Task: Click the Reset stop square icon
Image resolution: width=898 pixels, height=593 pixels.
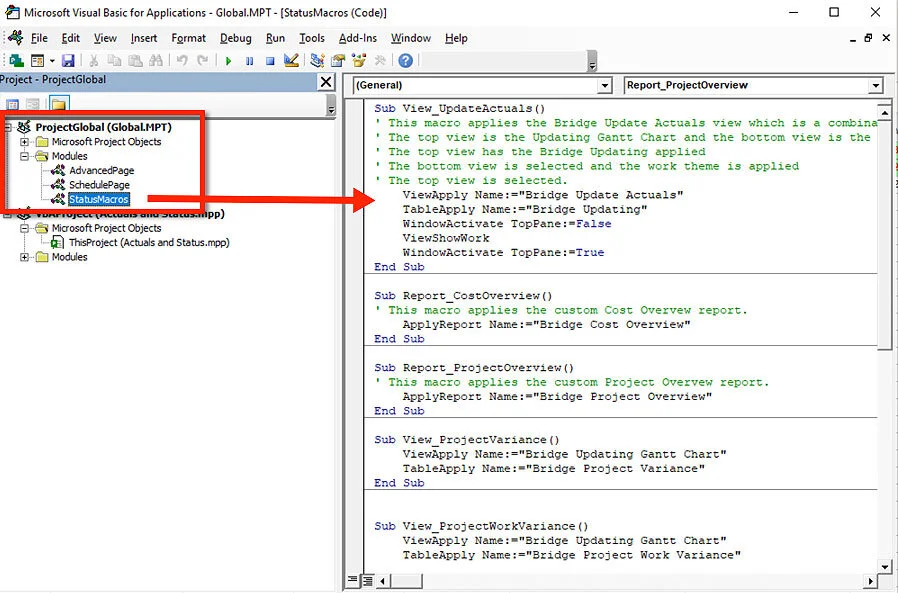Action: pos(270,61)
